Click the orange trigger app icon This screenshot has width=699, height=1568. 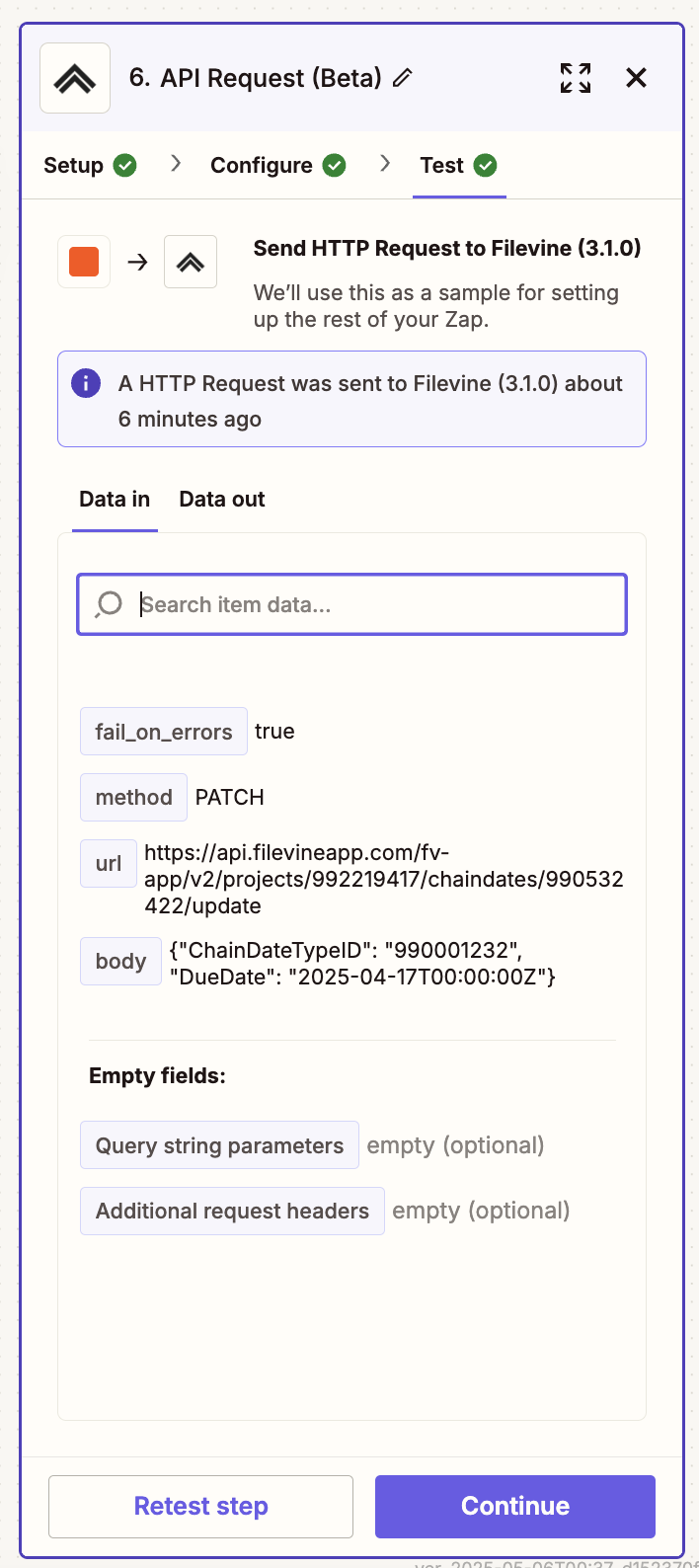pos(84,262)
